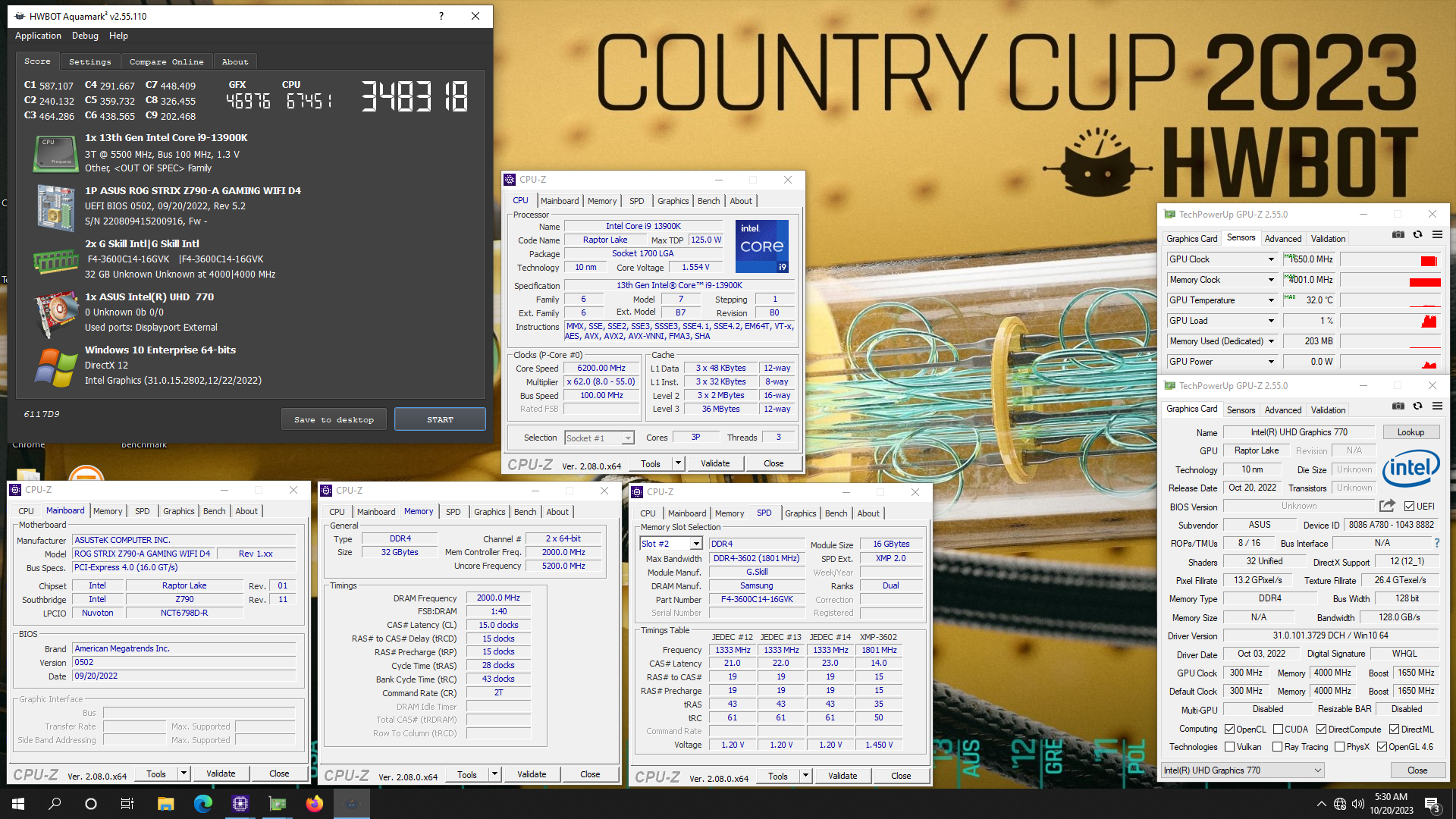The height and width of the screenshot is (819, 1456).
Task: Click the Intel logo in GPU-Z
Action: pyautogui.click(x=1410, y=468)
